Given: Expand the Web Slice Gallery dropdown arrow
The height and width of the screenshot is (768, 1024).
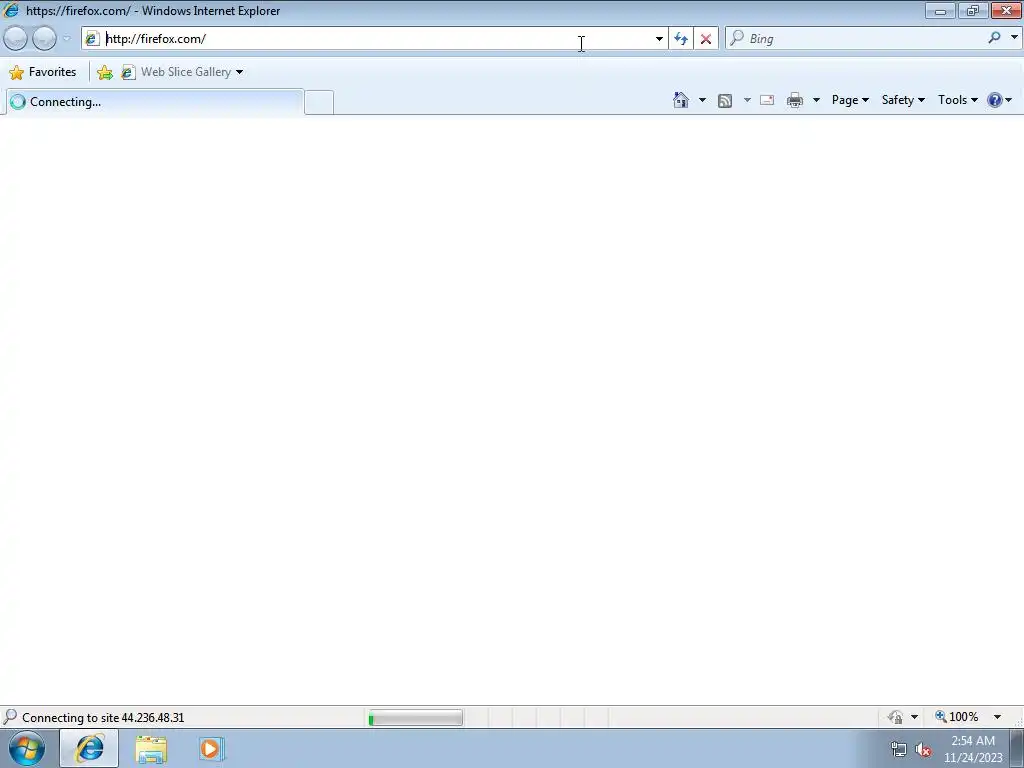Looking at the screenshot, I should click(240, 72).
